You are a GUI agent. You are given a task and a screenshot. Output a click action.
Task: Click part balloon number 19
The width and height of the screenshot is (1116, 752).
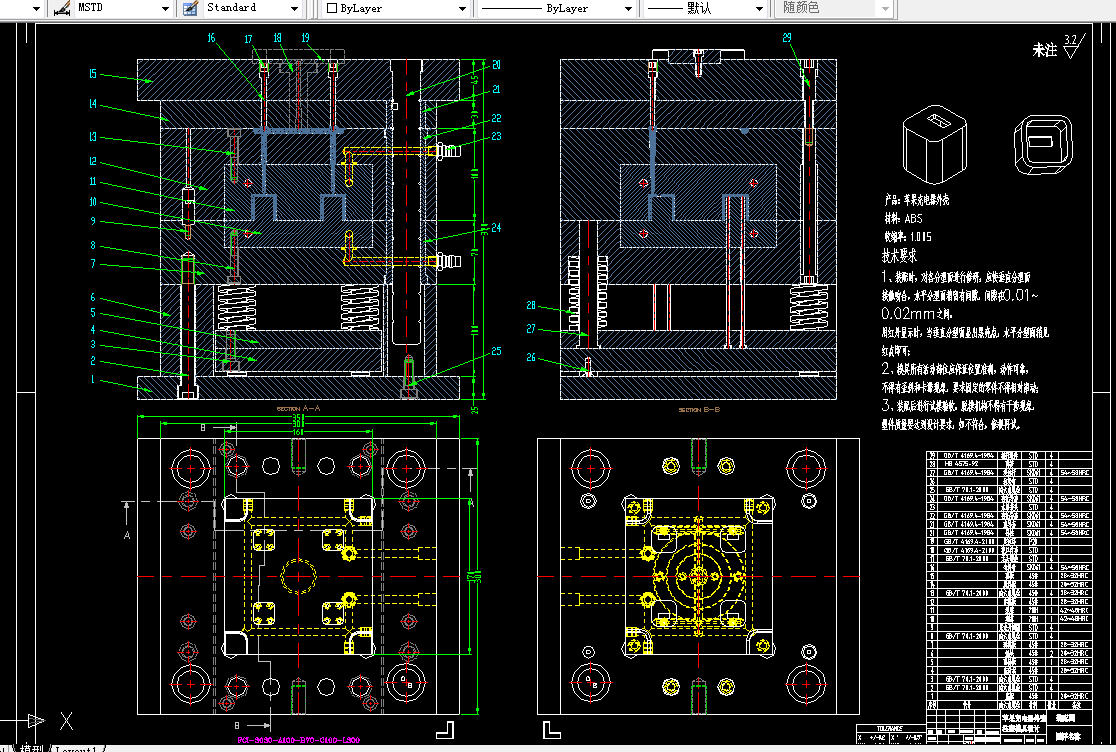point(305,38)
